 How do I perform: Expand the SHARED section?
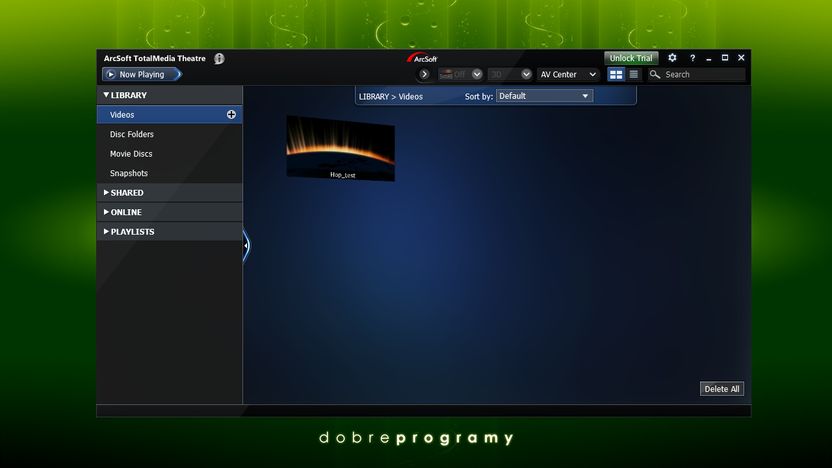point(169,193)
